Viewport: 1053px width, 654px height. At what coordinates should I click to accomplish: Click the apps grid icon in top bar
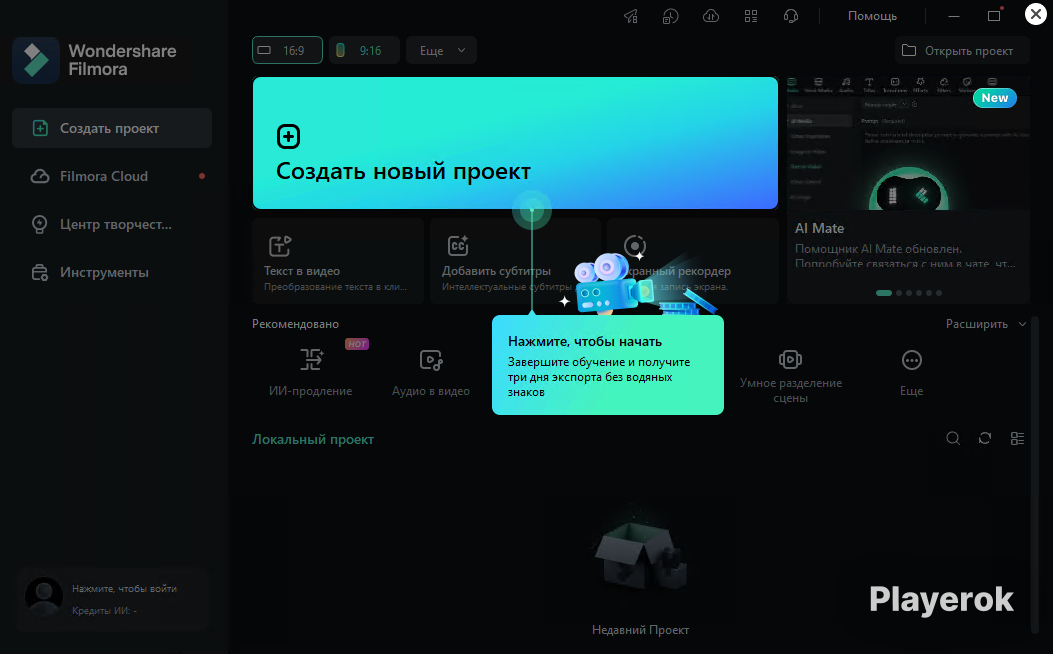click(751, 16)
